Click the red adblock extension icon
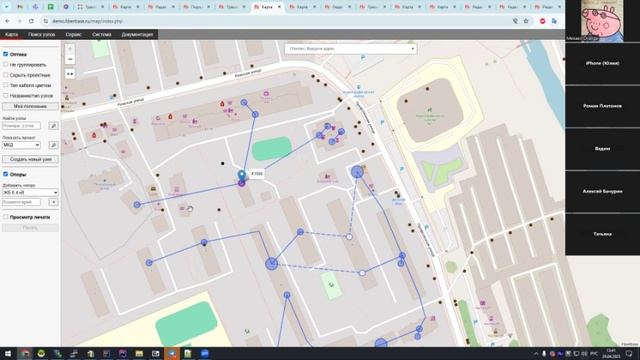Screen dimensions: 640x360 pos(542,21)
